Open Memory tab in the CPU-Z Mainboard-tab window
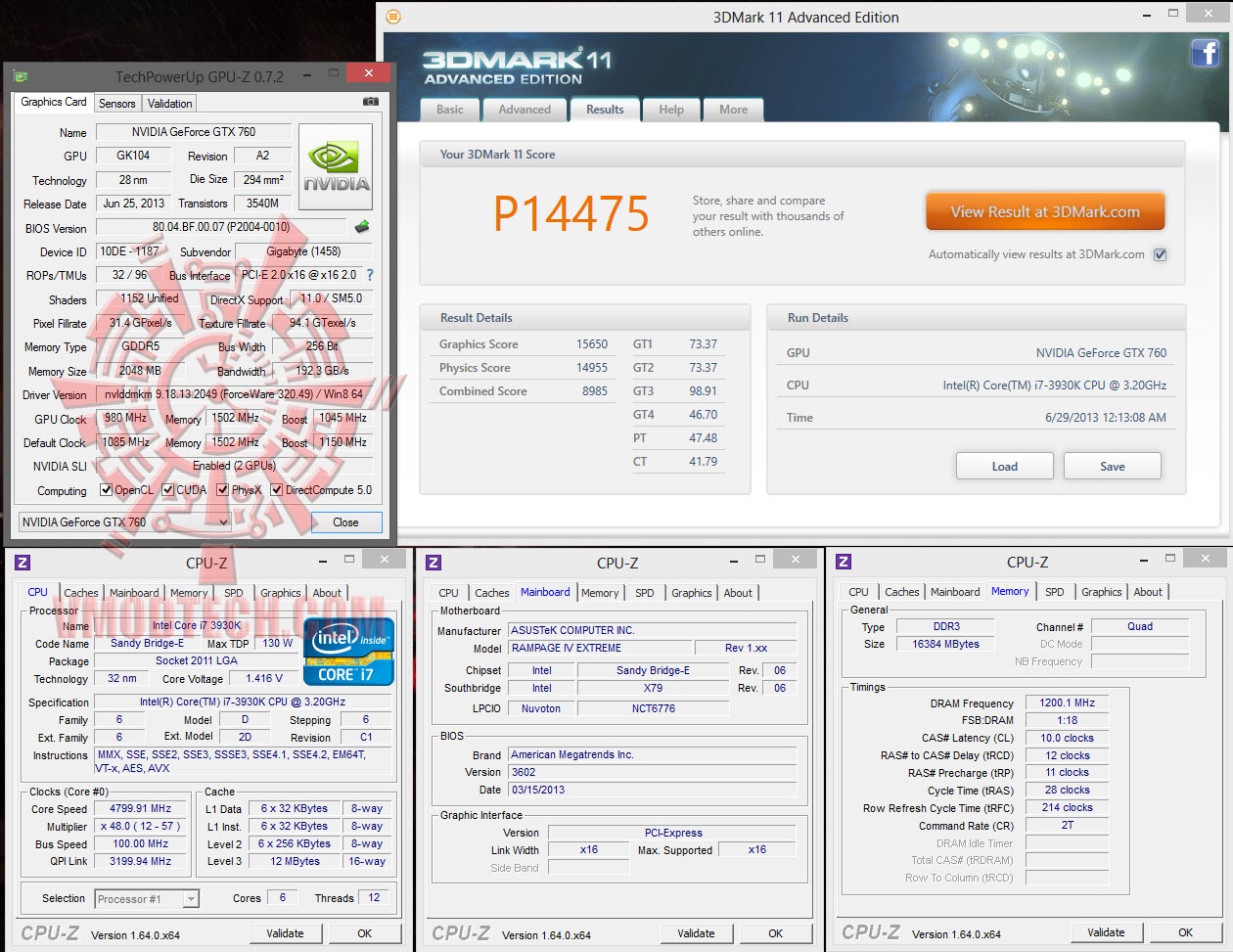 pos(600,593)
